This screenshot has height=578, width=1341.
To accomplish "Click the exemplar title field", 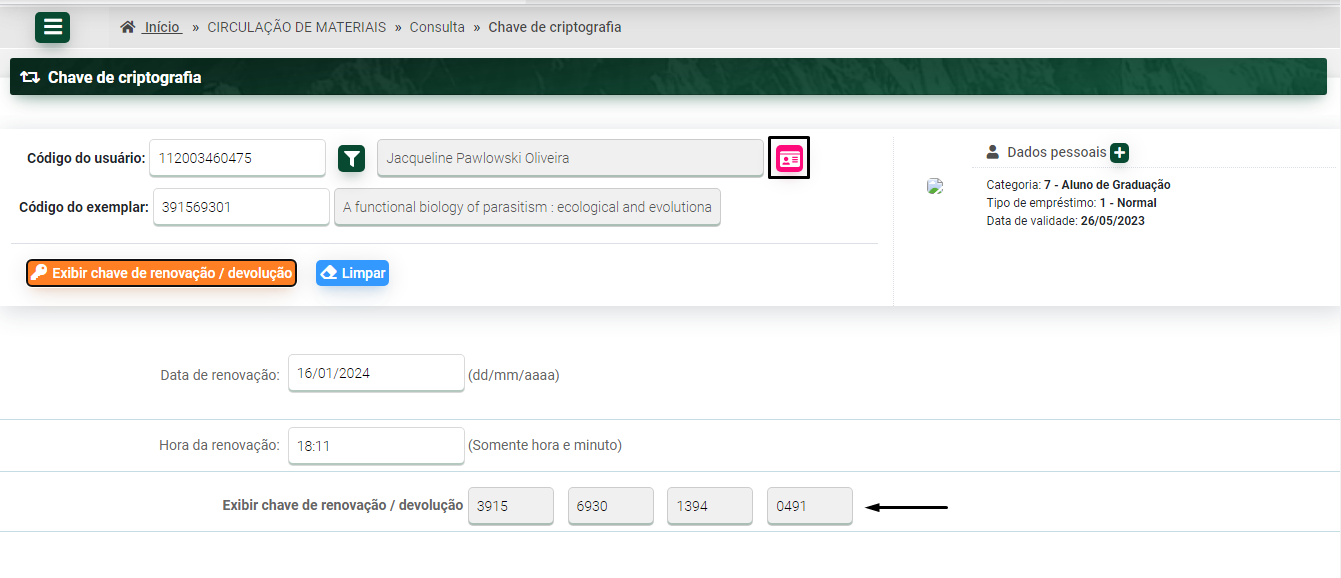I will click(527, 207).
